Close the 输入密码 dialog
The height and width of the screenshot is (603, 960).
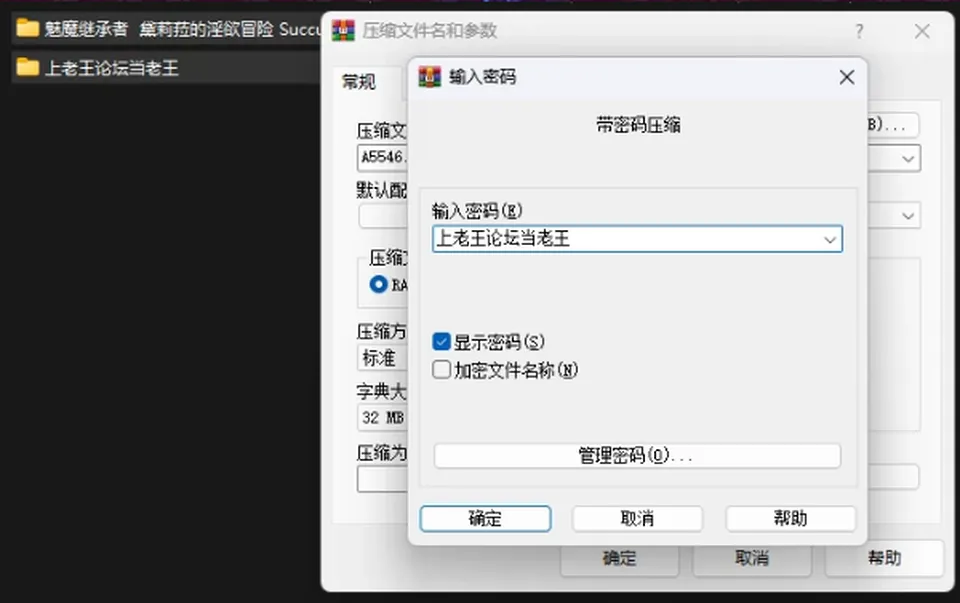(847, 77)
